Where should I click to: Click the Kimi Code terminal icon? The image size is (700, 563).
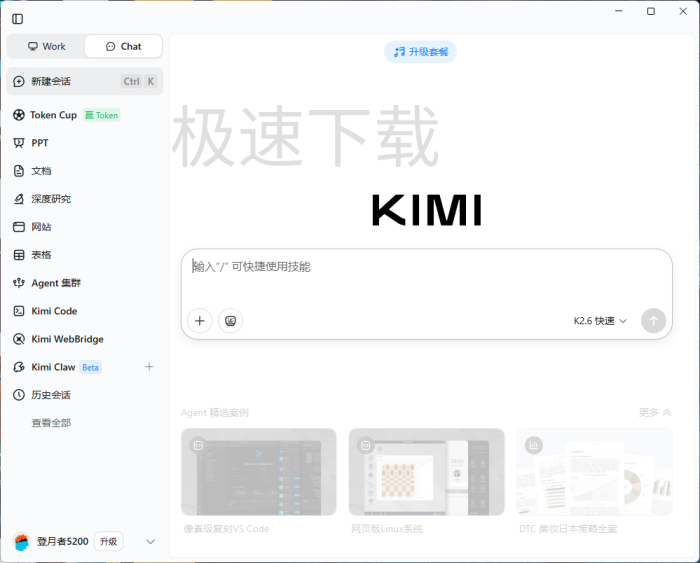19,311
